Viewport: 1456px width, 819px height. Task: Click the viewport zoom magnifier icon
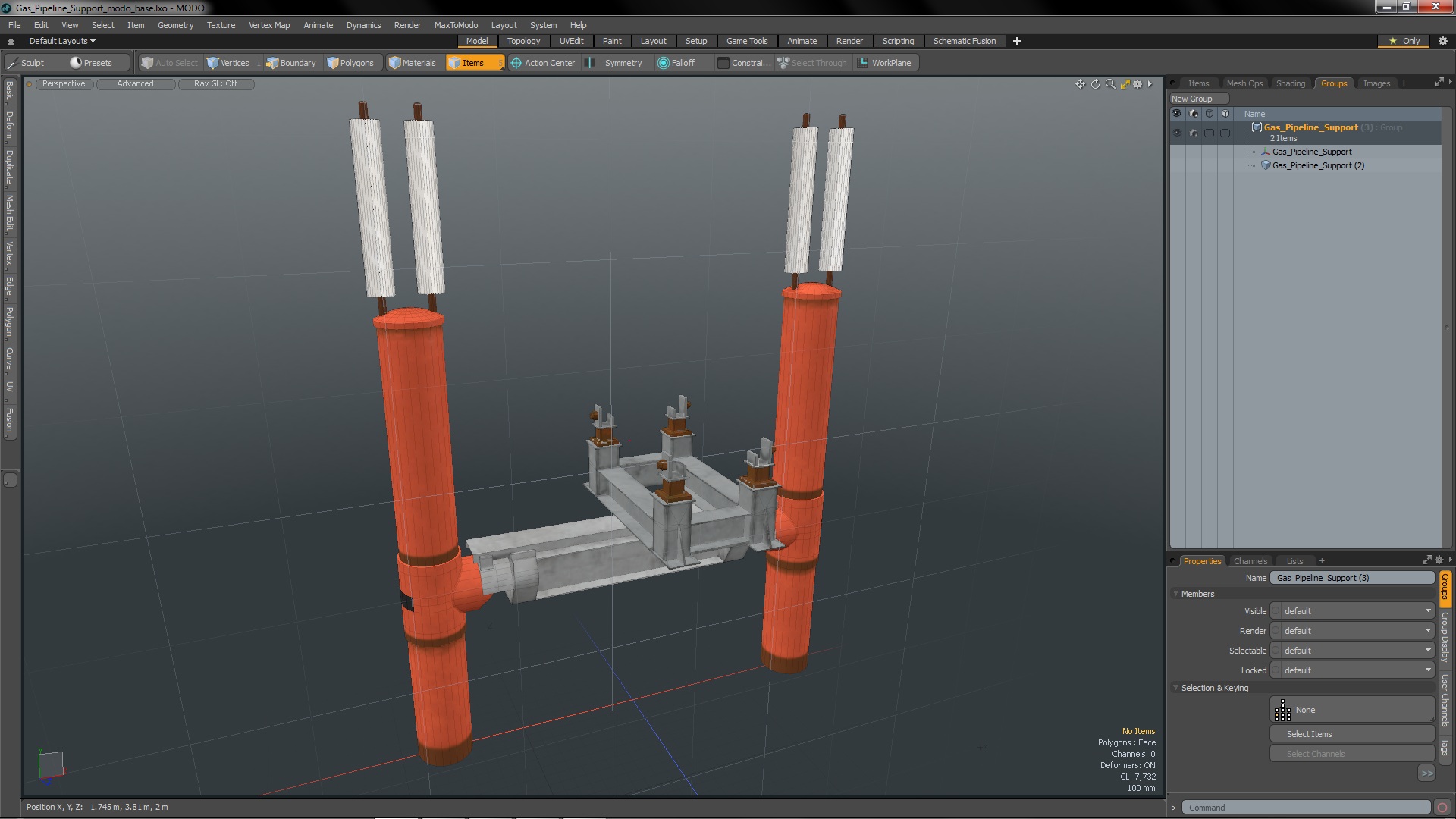(1110, 84)
